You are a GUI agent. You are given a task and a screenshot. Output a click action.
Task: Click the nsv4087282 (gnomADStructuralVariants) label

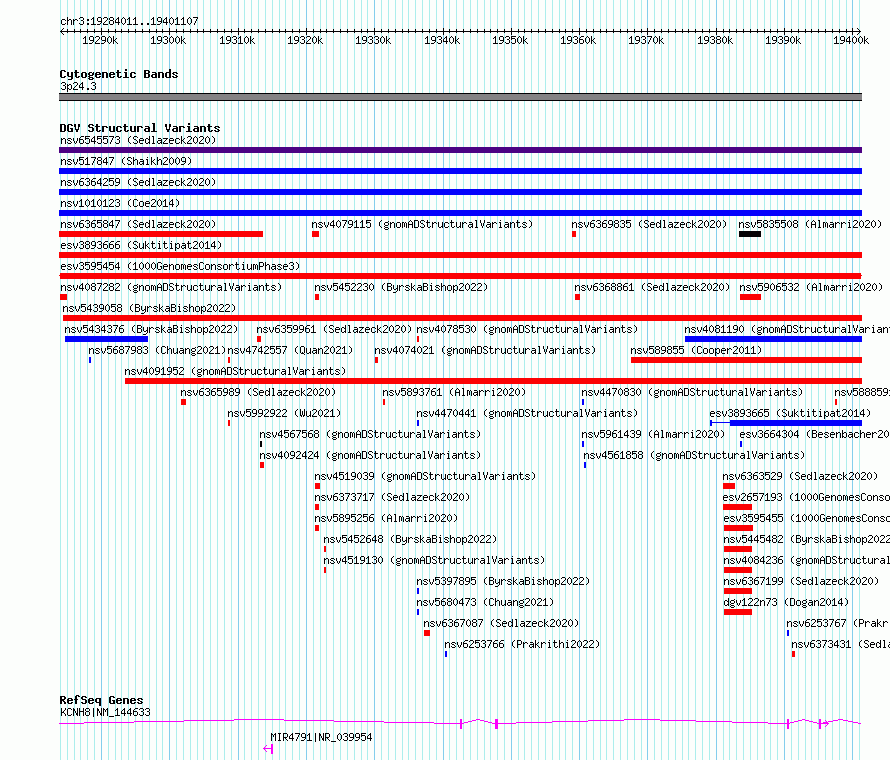171,287
